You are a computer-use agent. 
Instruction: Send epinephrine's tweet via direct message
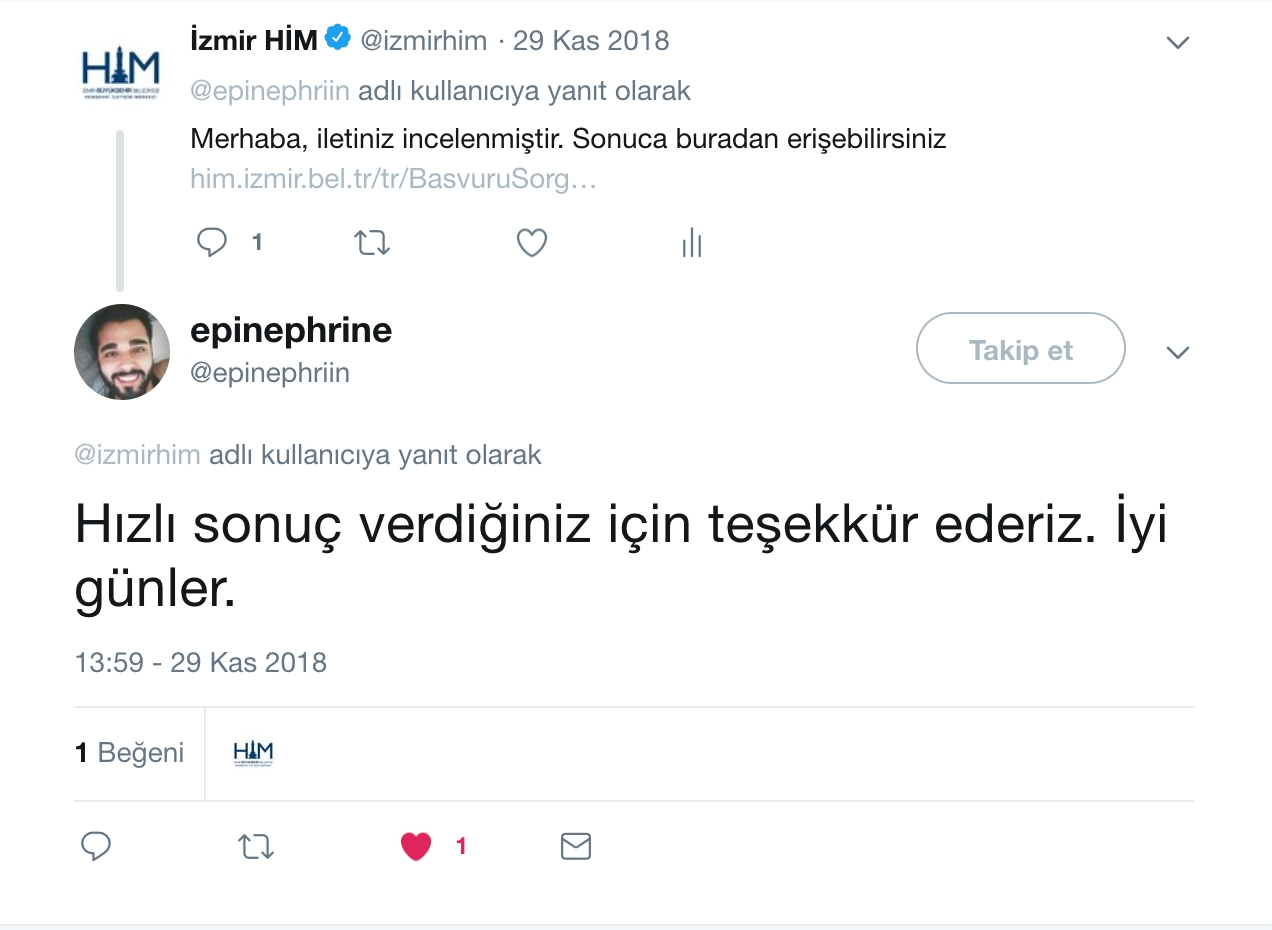coord(576,846)
